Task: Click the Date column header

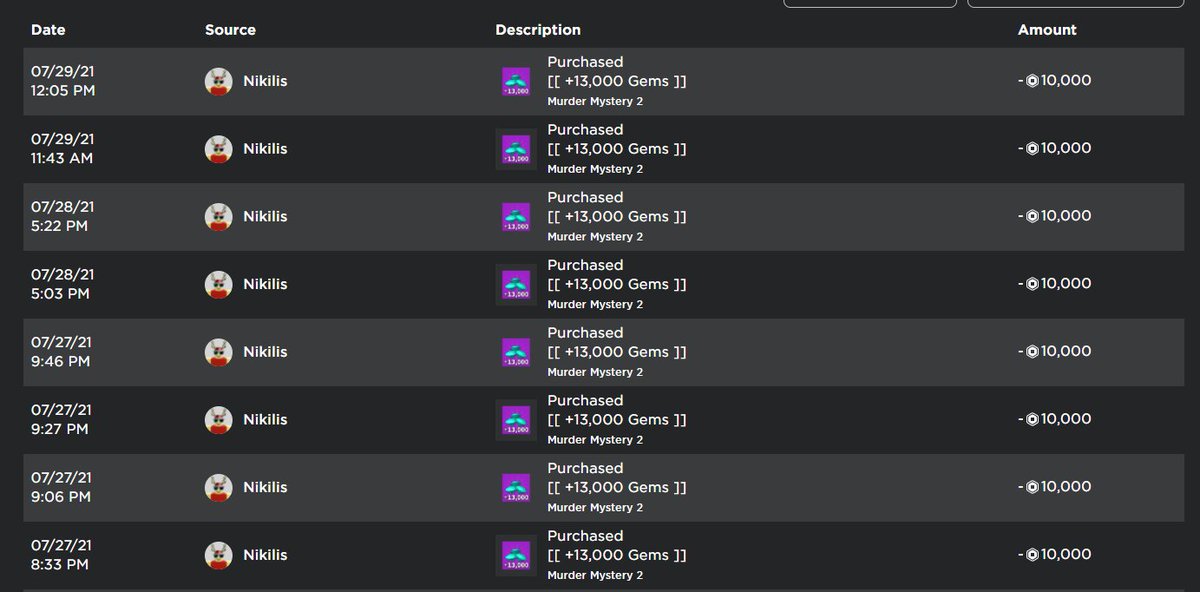Action: pos(48,30)
